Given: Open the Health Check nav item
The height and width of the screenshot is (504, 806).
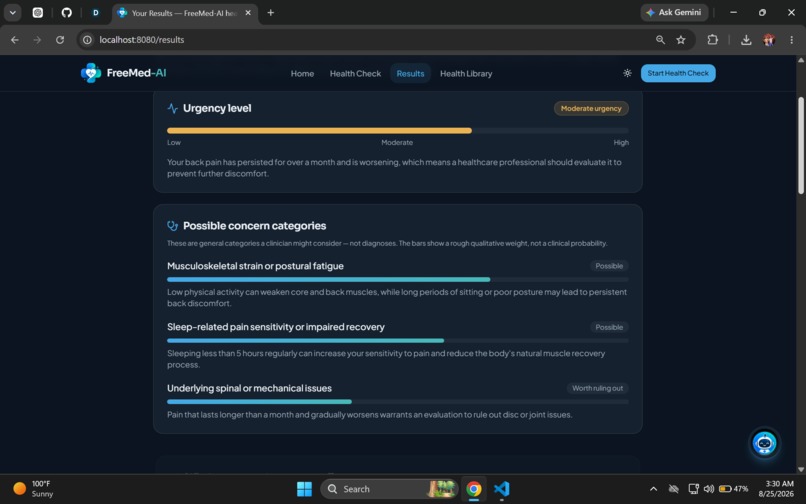Looking at the screenshot, I should pyautogui.click(x=355, y=74).
